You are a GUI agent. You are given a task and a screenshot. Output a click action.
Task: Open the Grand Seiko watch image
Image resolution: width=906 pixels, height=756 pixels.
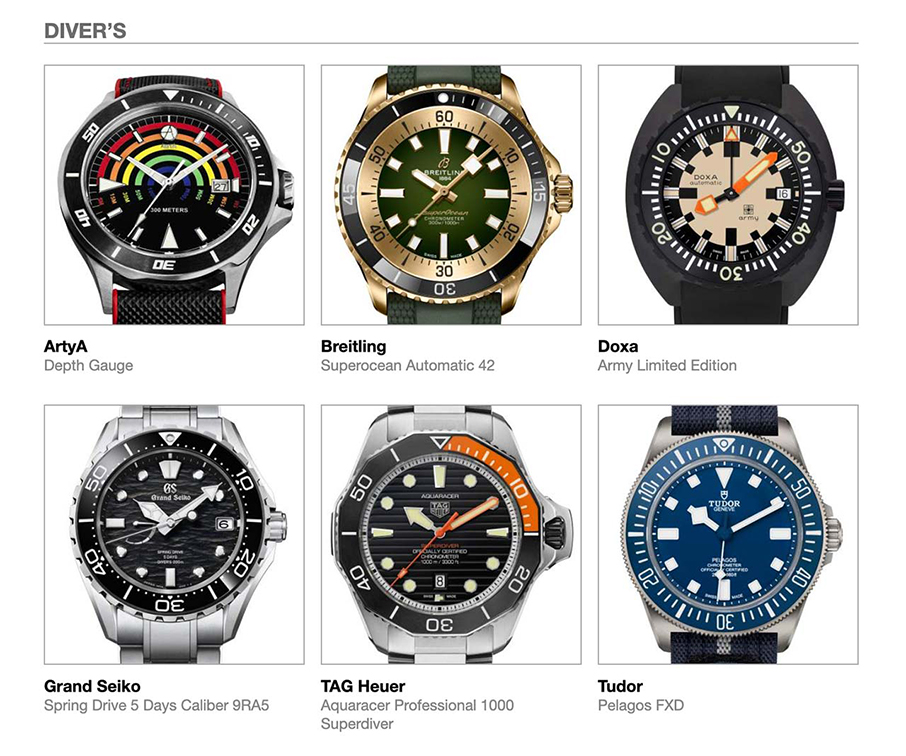pyautogui.click(x=174, y=535)
